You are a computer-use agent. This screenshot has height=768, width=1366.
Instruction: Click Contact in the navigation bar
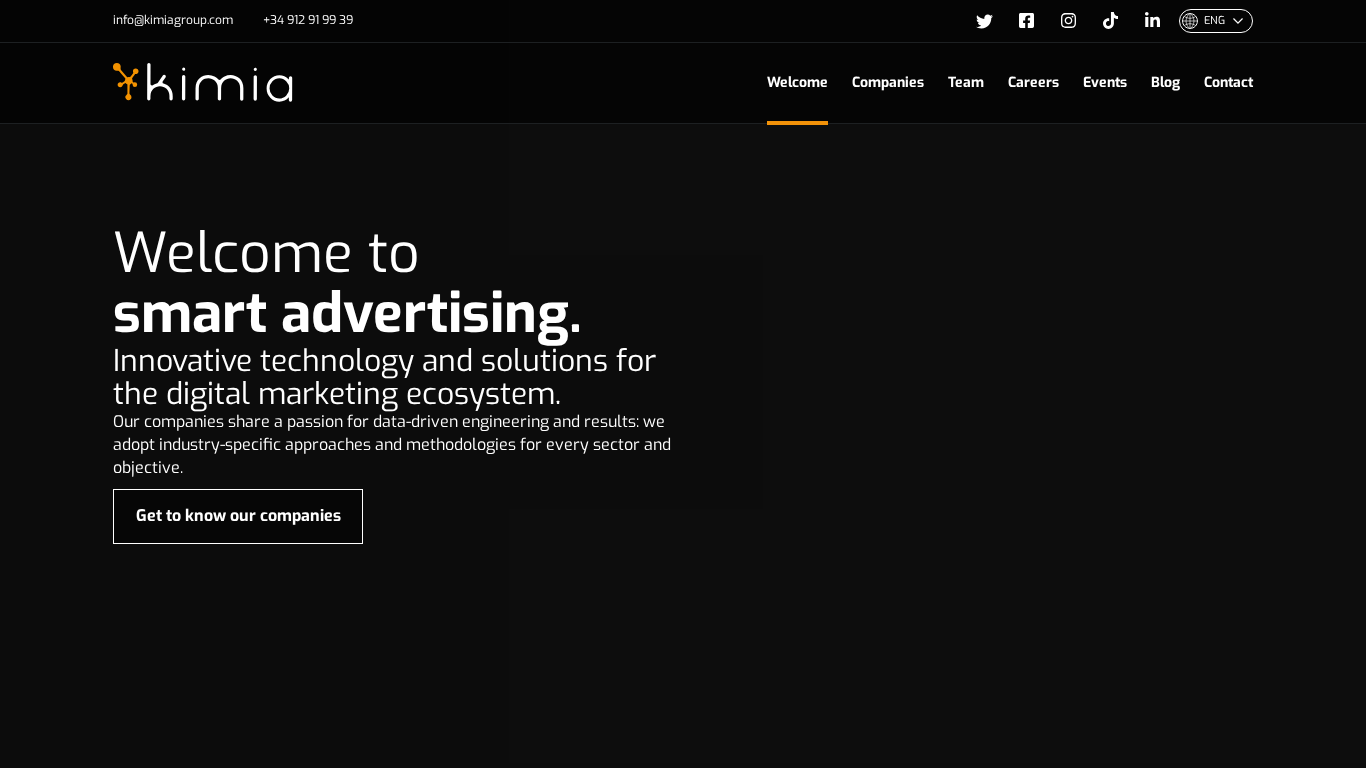tap(1228, 82)
